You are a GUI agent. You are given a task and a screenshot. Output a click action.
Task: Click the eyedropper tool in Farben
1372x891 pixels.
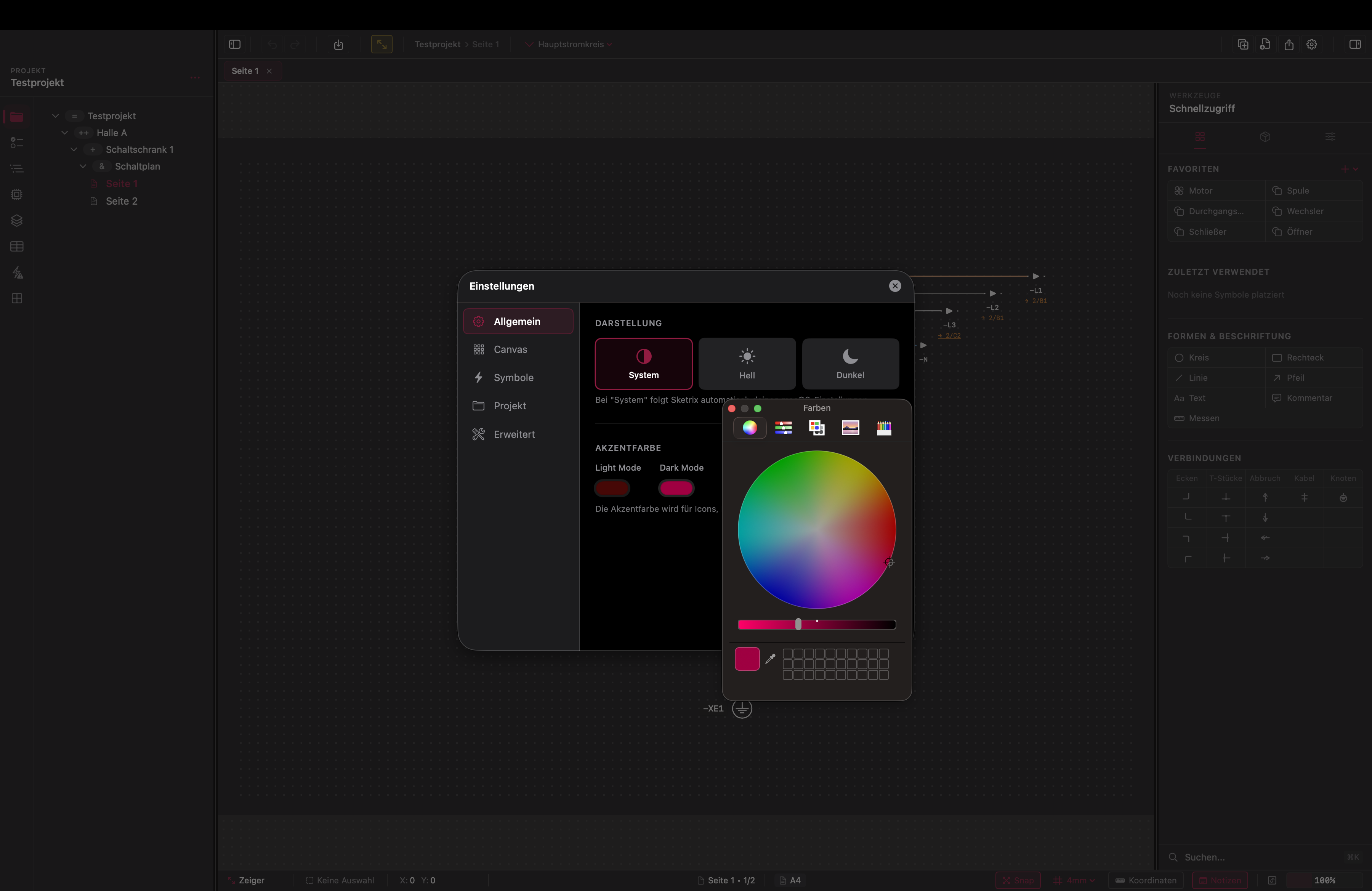(770, 659)
